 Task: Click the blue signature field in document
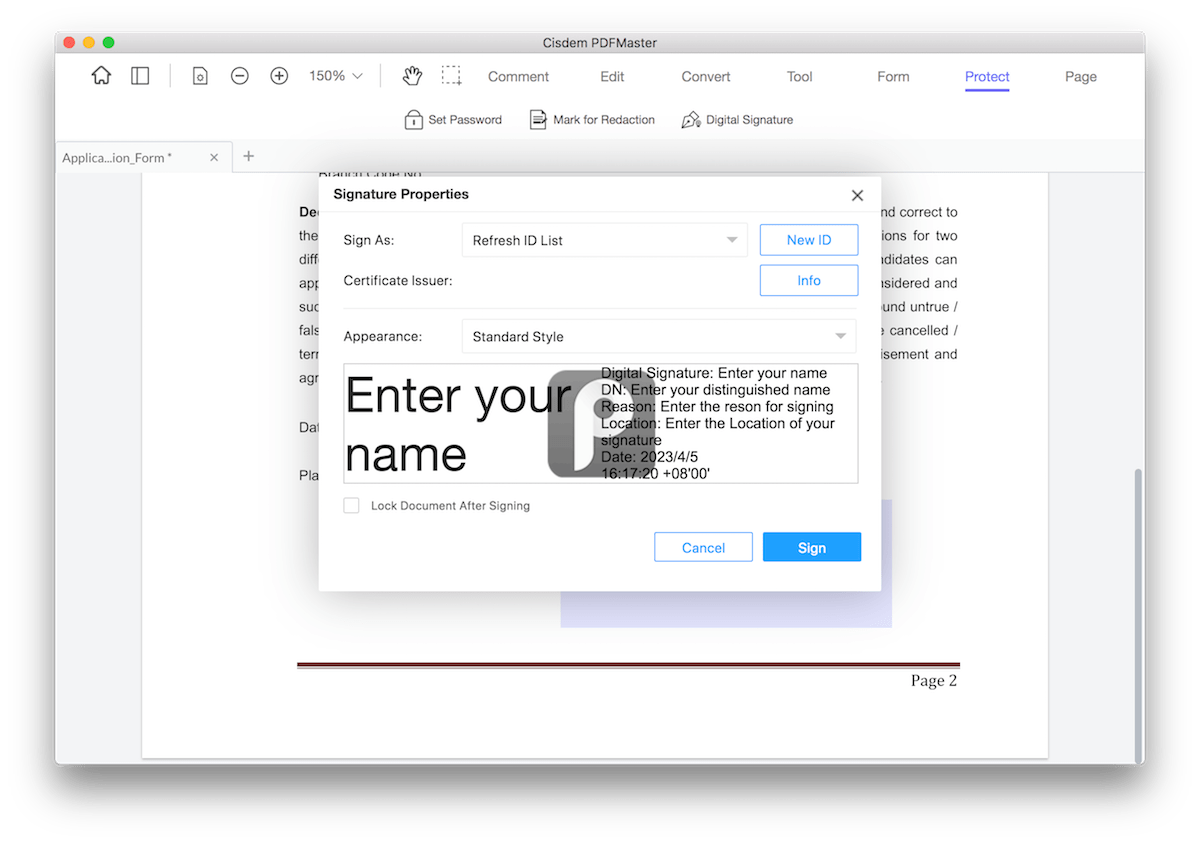pyautogui.click(x=726, y=609)
